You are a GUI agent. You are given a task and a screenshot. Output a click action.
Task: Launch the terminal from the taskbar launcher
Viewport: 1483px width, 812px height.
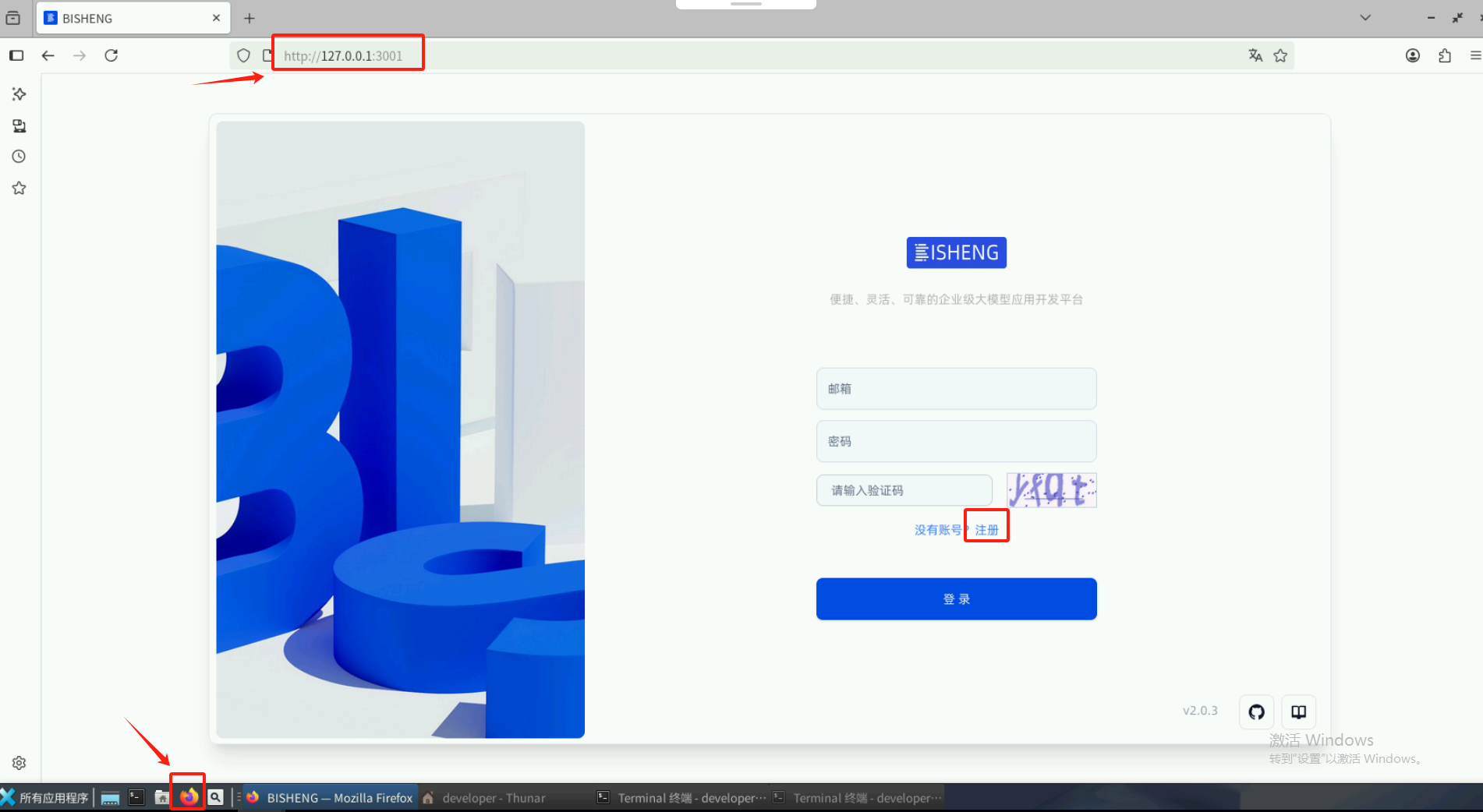click(x=136, y=797)
